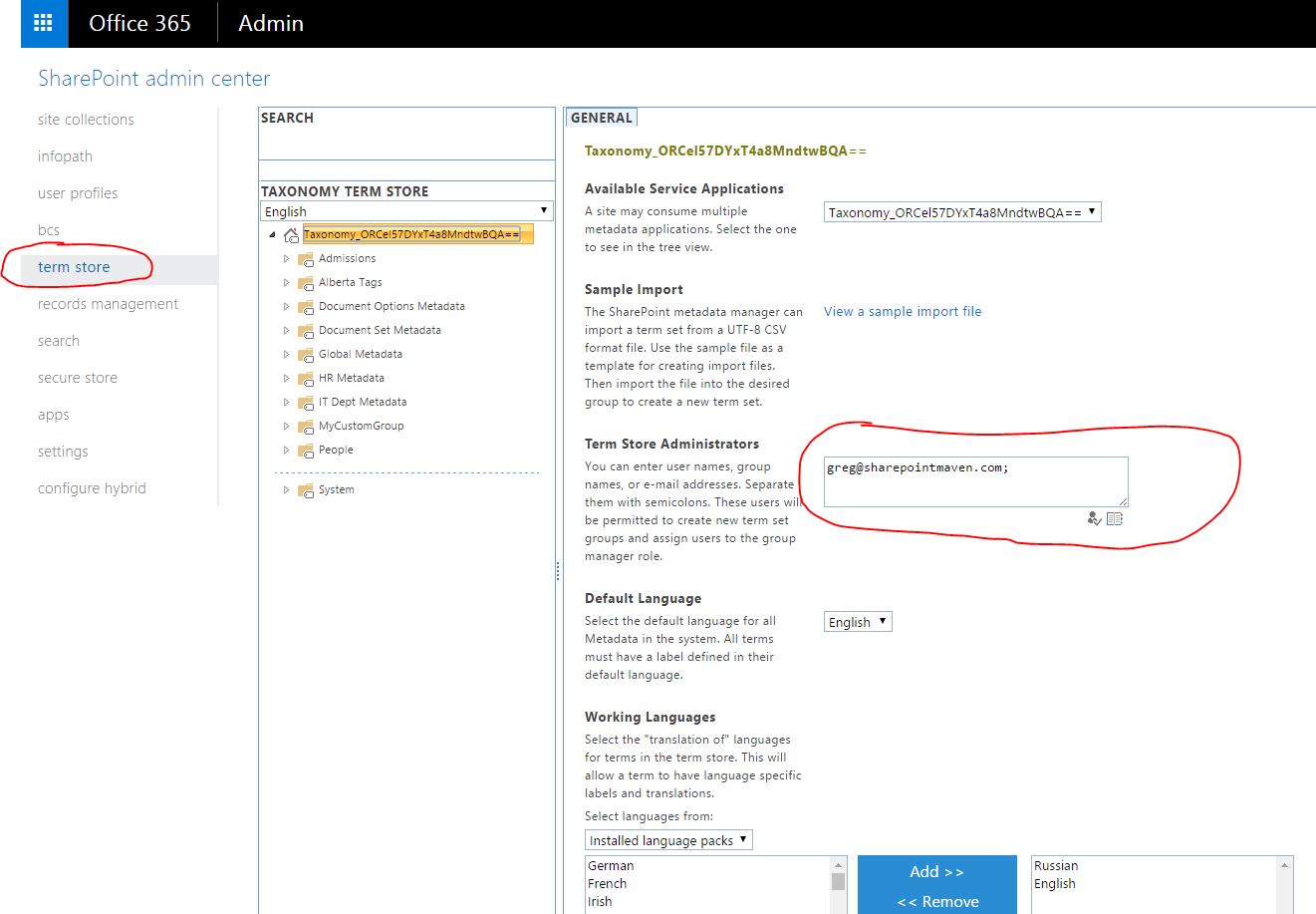Open the Installed language packs dropdown
This screenshot has width=1316, height=914.
pos(667,839)
